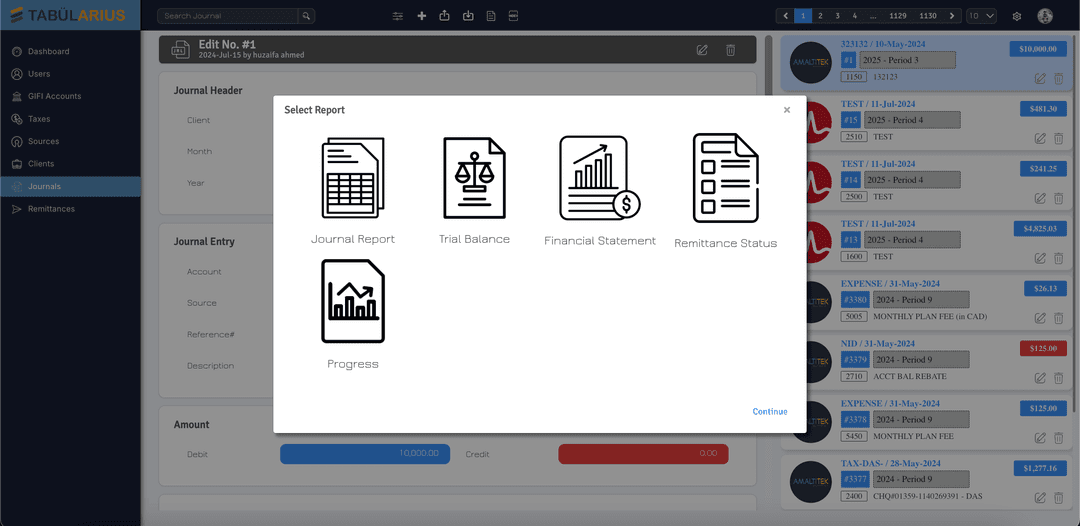Click edit icon in Edit No. #1 header
This screenshot has height=526, width=1080.
pos(702,50)
